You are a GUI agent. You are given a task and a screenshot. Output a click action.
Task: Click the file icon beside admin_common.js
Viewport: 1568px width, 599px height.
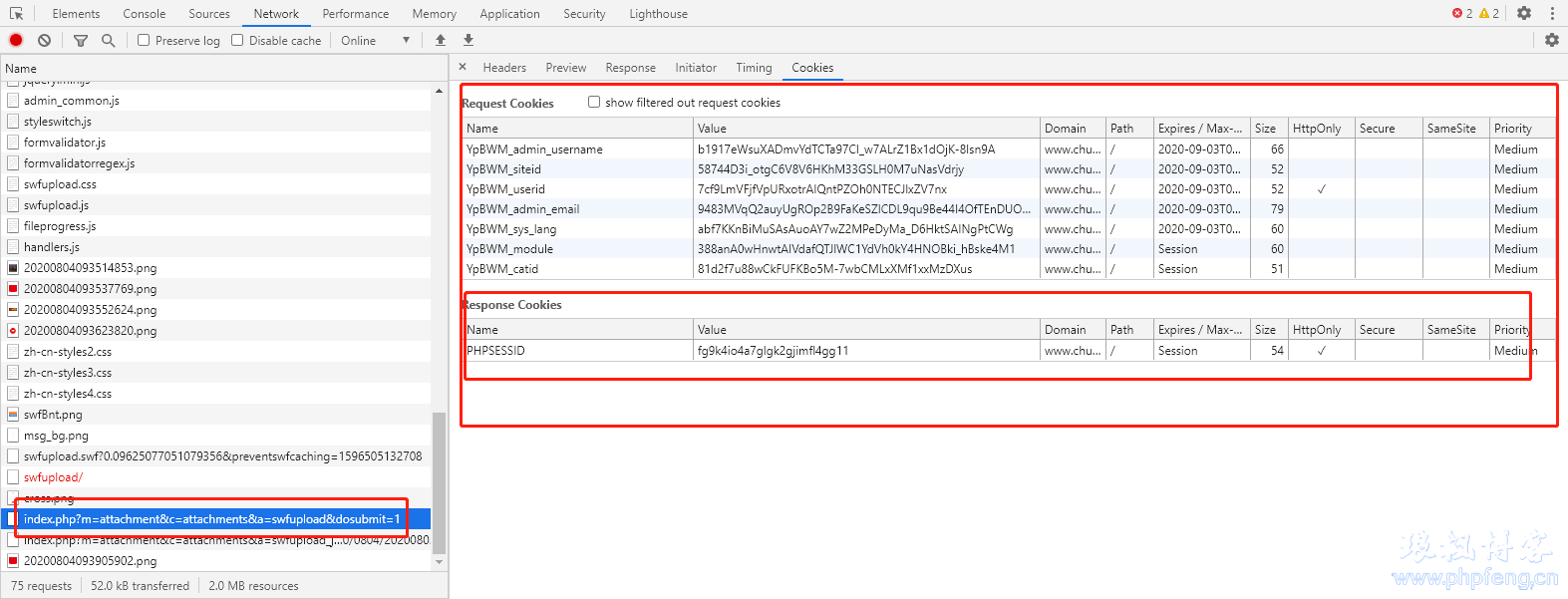(13, 101)
